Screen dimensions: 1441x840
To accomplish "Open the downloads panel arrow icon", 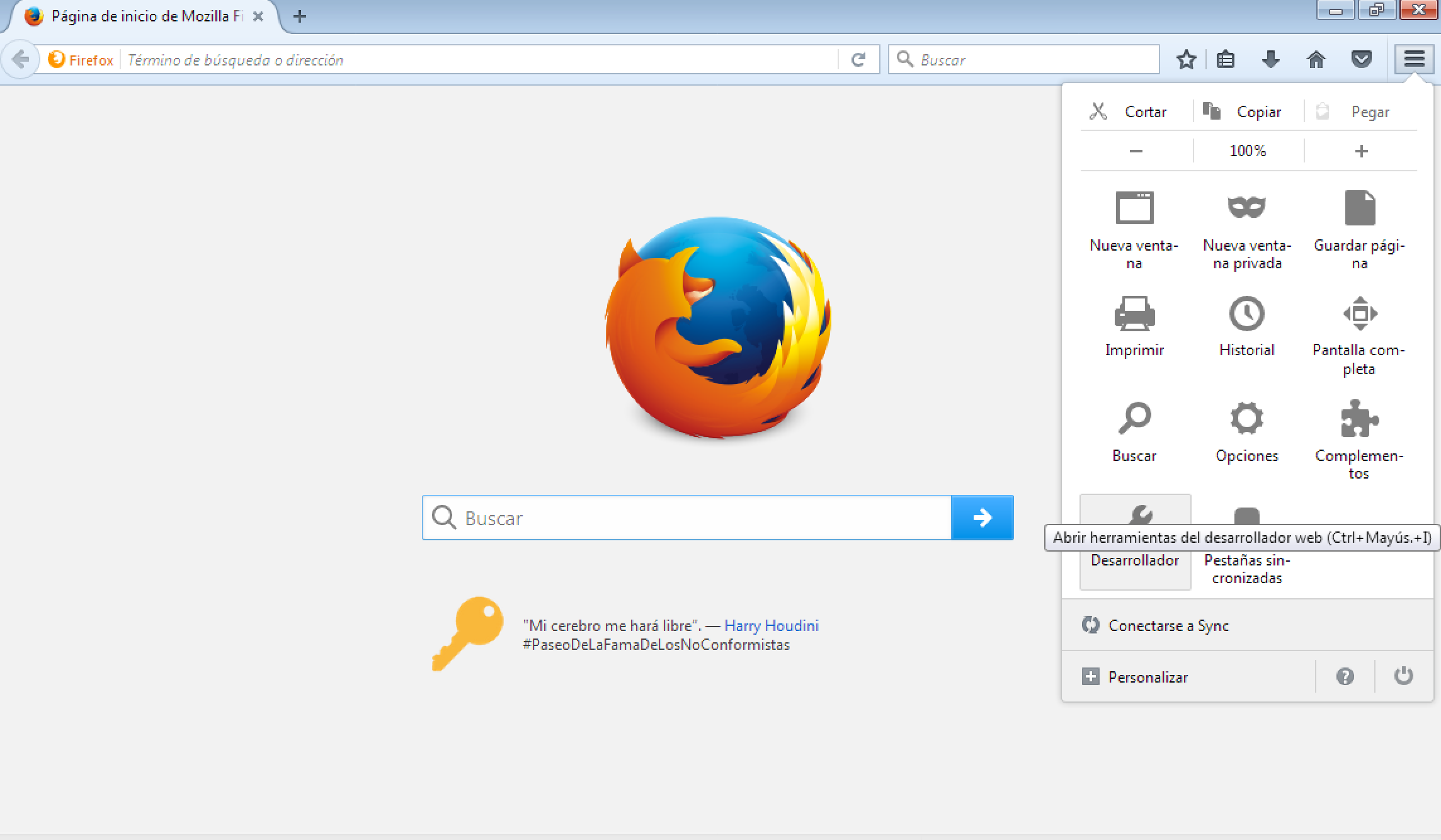I will [1270, 59].
